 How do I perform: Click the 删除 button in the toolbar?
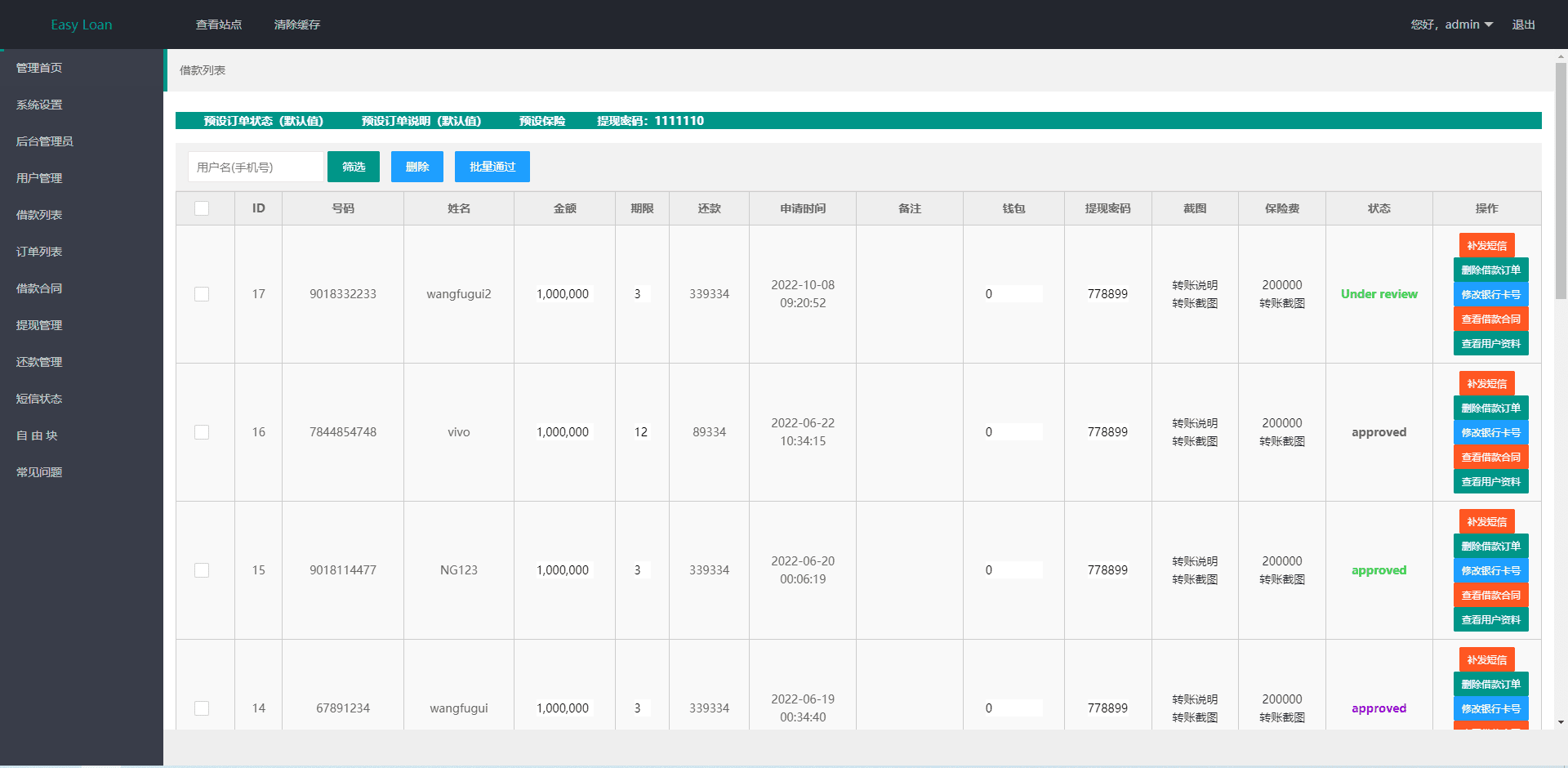click(x=416, y=167)
